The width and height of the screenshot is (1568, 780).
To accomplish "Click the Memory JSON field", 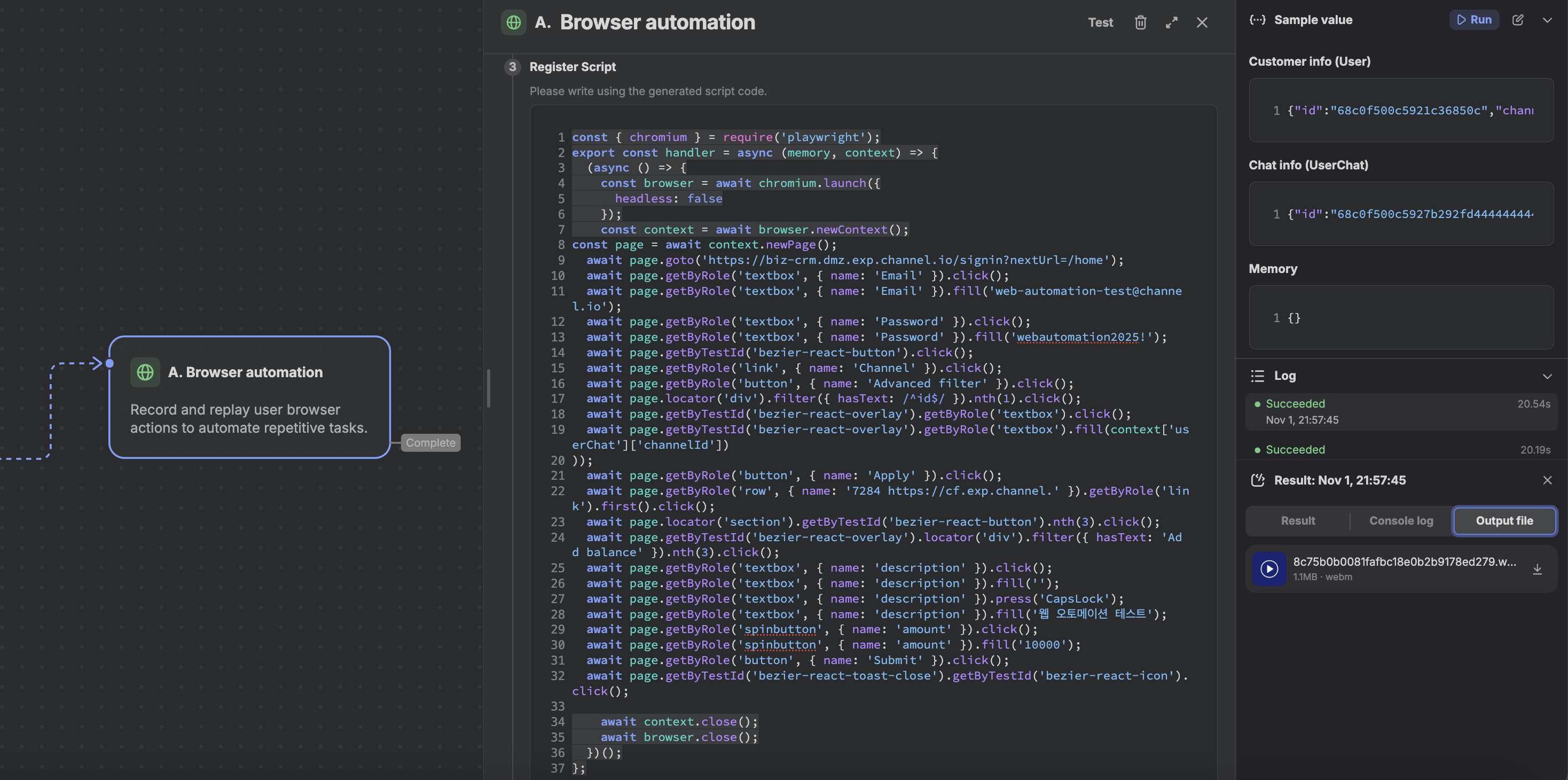I will 1401,317.
